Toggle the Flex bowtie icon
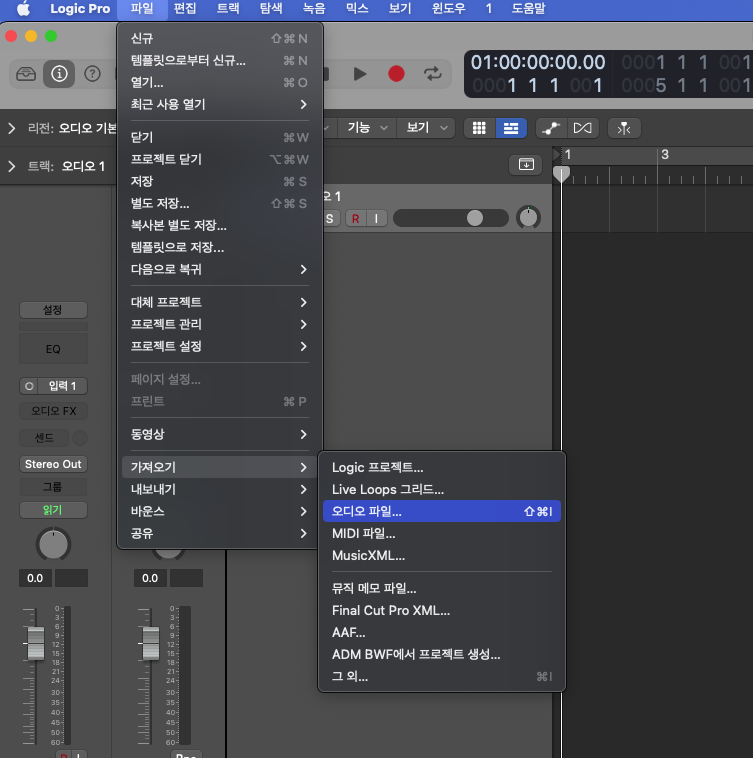The height and width of the screenshot is (758, 753). pos(582,128)
